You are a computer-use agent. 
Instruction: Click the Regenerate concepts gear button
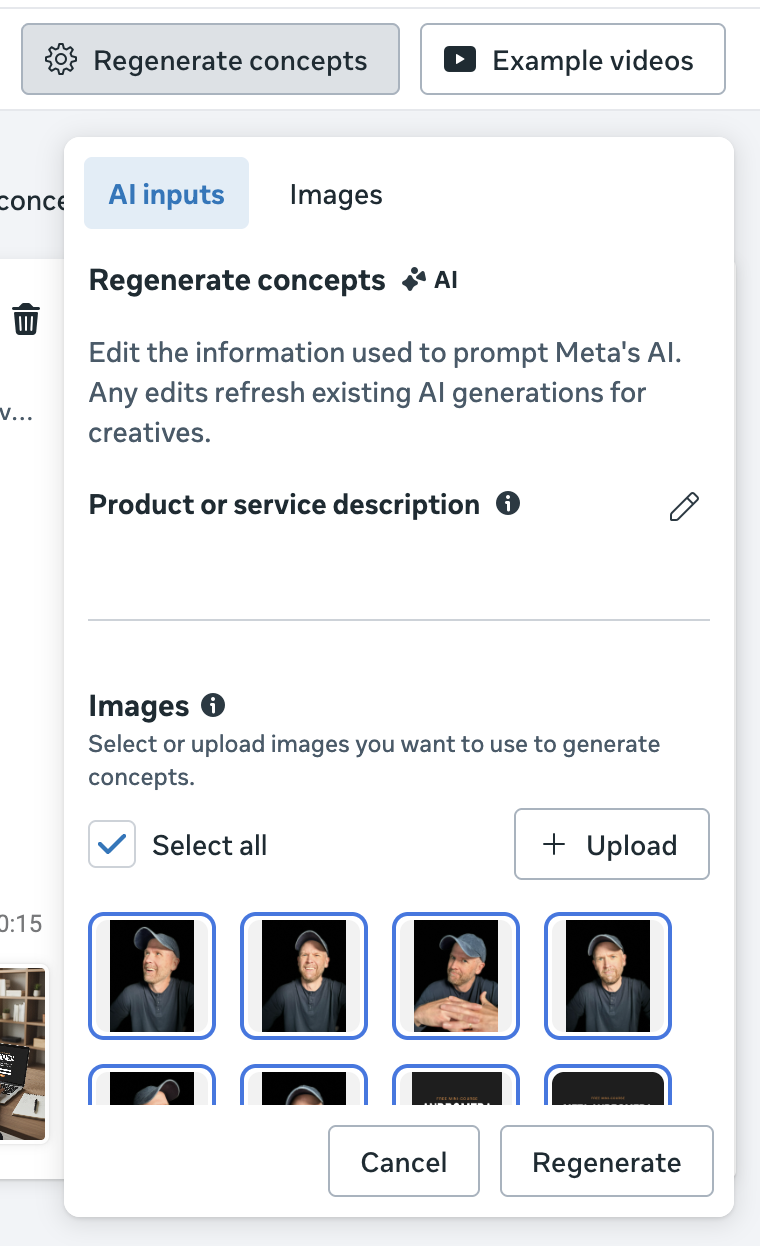(210, 60)
